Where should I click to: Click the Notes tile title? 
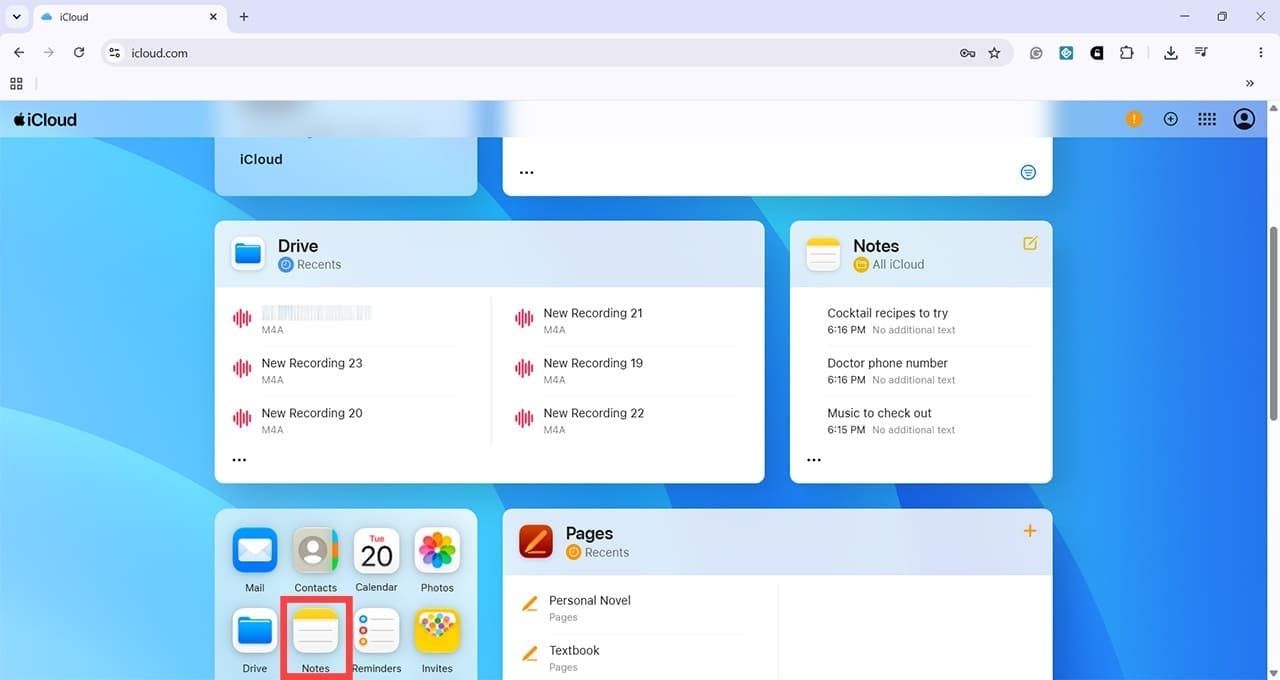876,246
